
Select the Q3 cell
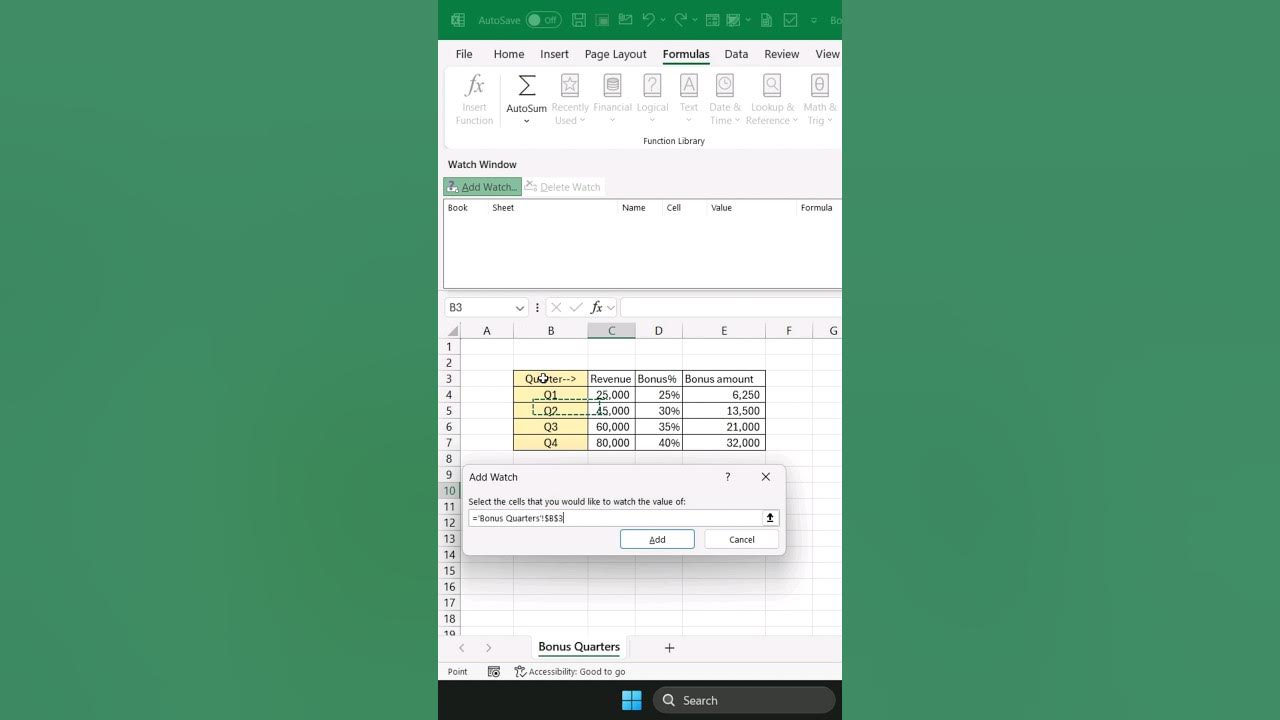click(551, 427)
